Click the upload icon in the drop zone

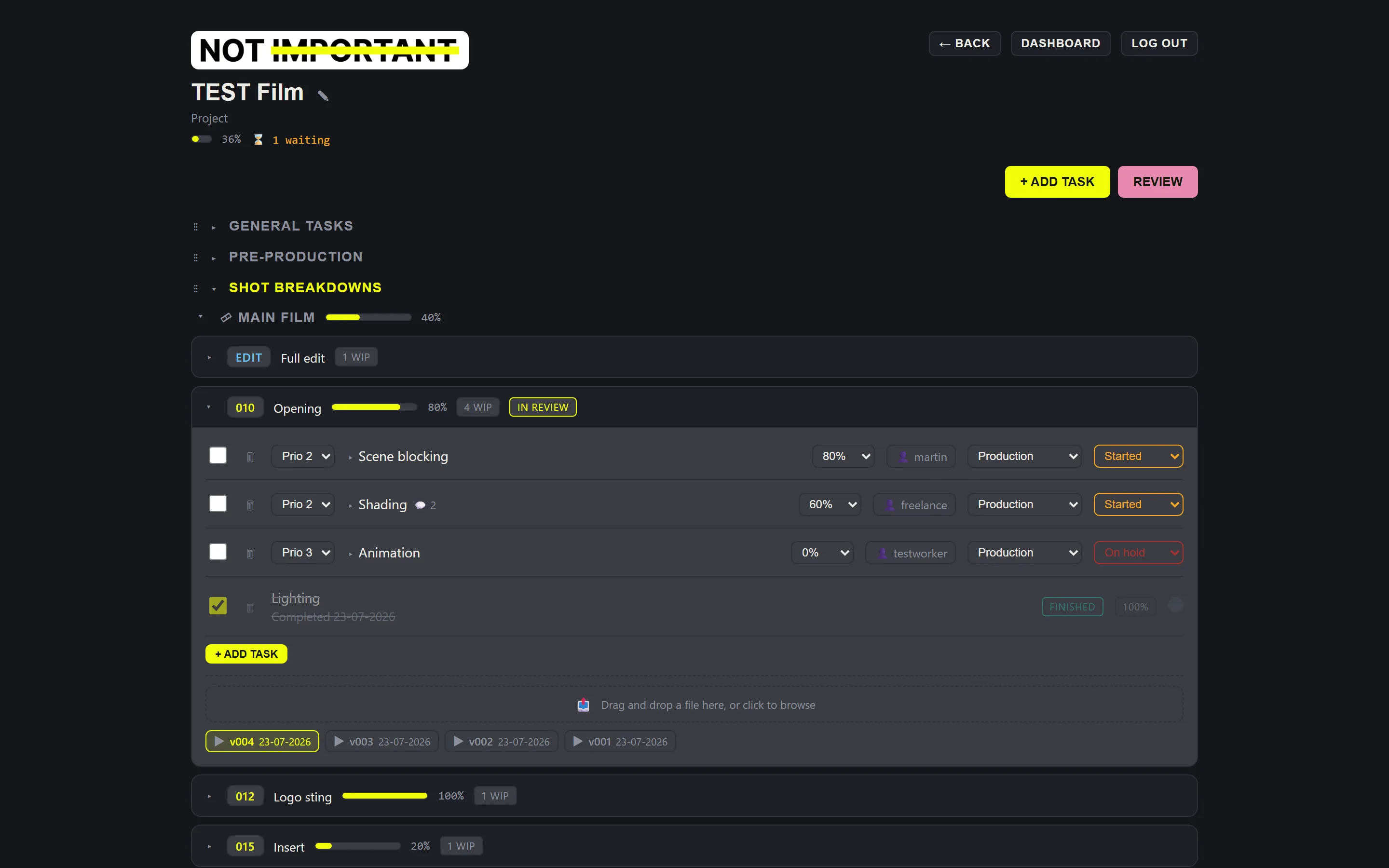click(x=583, y=705)
